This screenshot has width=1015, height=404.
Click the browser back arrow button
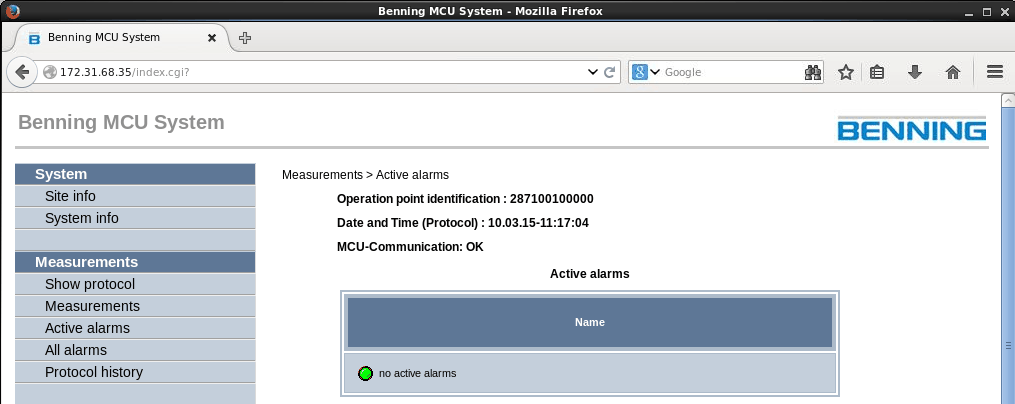[x=22, y=72]
